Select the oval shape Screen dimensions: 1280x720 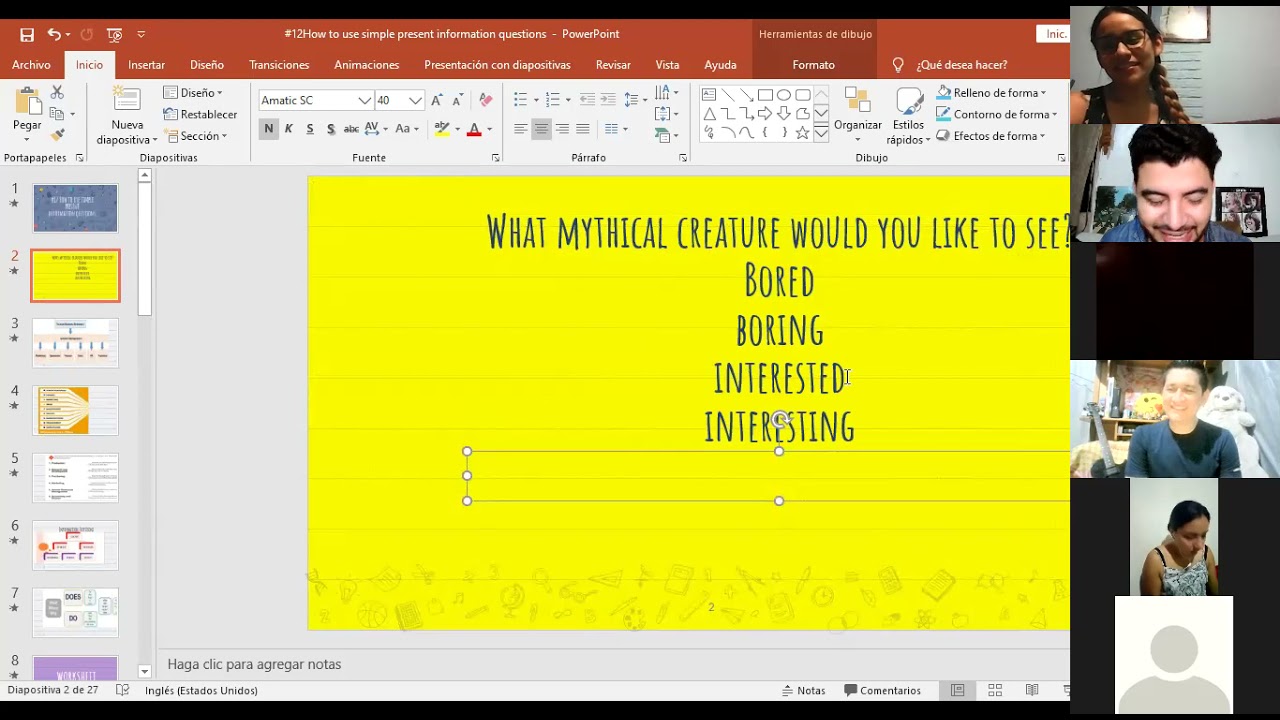point(784,95)
